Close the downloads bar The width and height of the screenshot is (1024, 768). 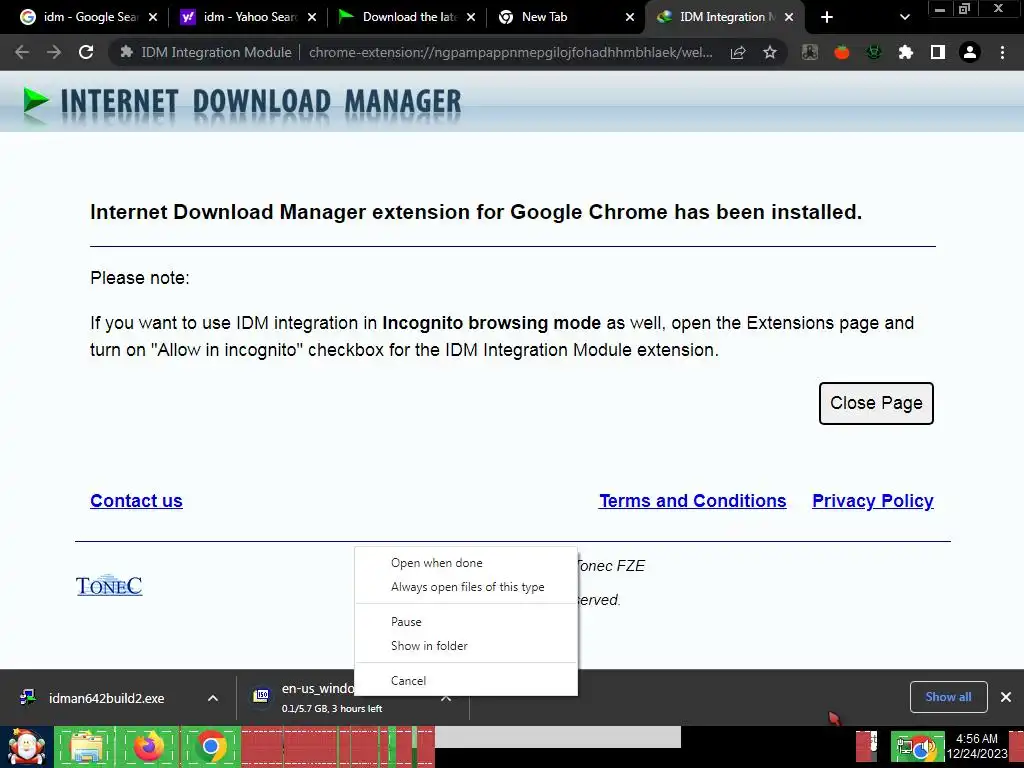(1006, 697)
